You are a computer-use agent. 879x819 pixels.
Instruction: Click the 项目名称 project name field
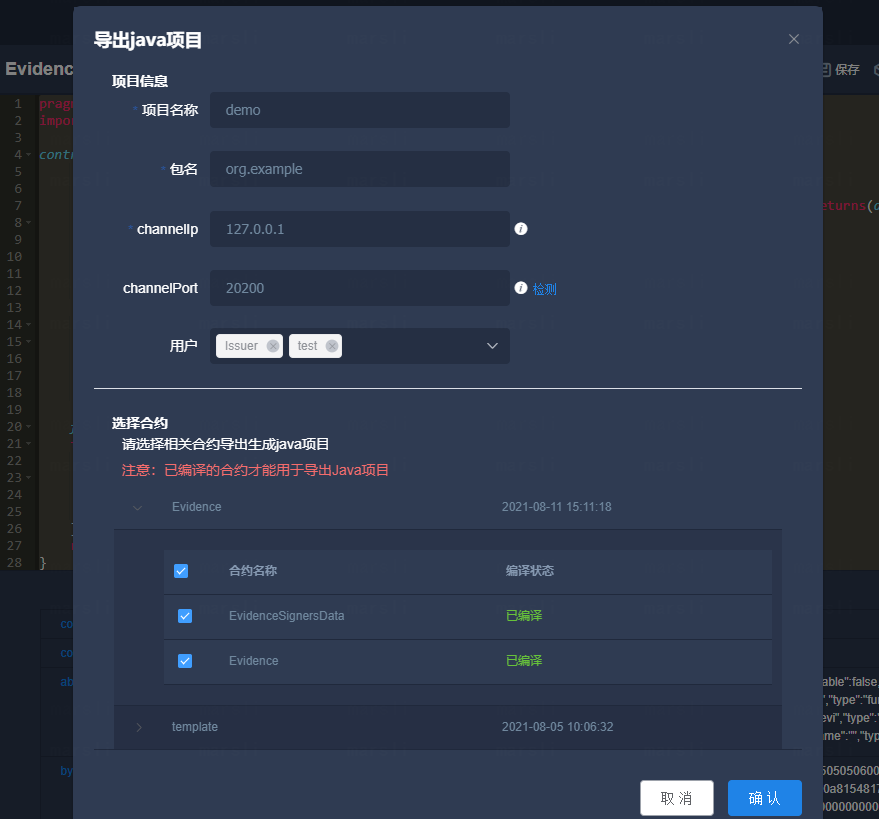click(x=360, y=110)
